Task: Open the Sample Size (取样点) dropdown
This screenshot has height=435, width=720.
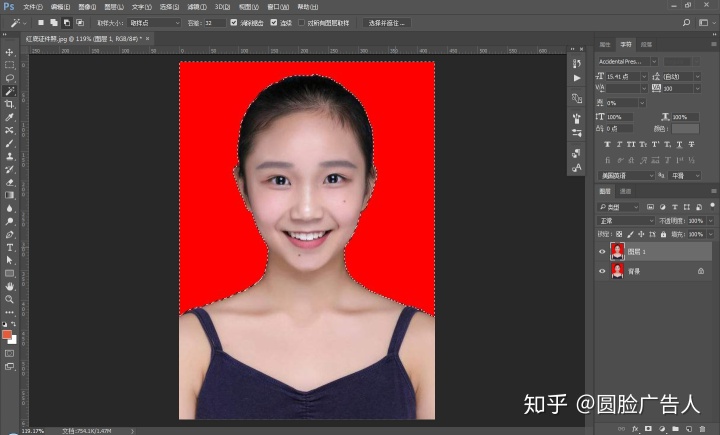Action: (x=154, y=23)
